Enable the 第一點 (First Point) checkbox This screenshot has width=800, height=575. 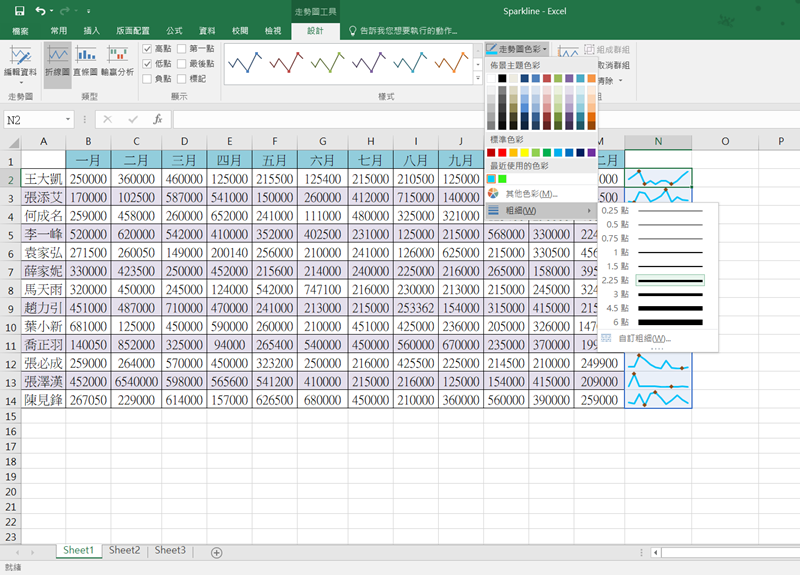pos(181,48)
